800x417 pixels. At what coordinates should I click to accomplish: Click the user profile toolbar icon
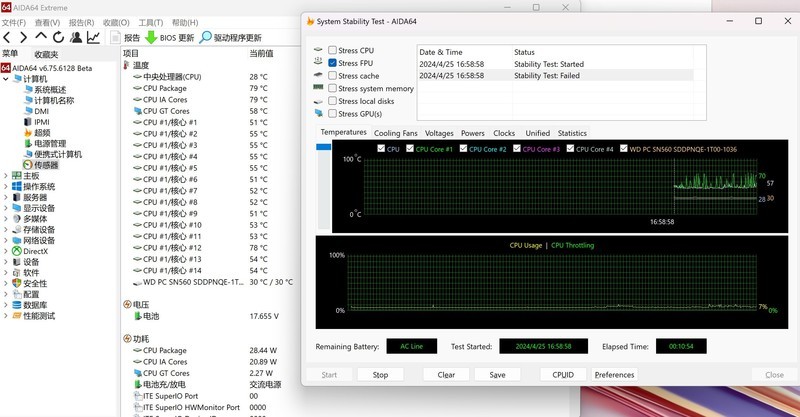tap(76, 37)
